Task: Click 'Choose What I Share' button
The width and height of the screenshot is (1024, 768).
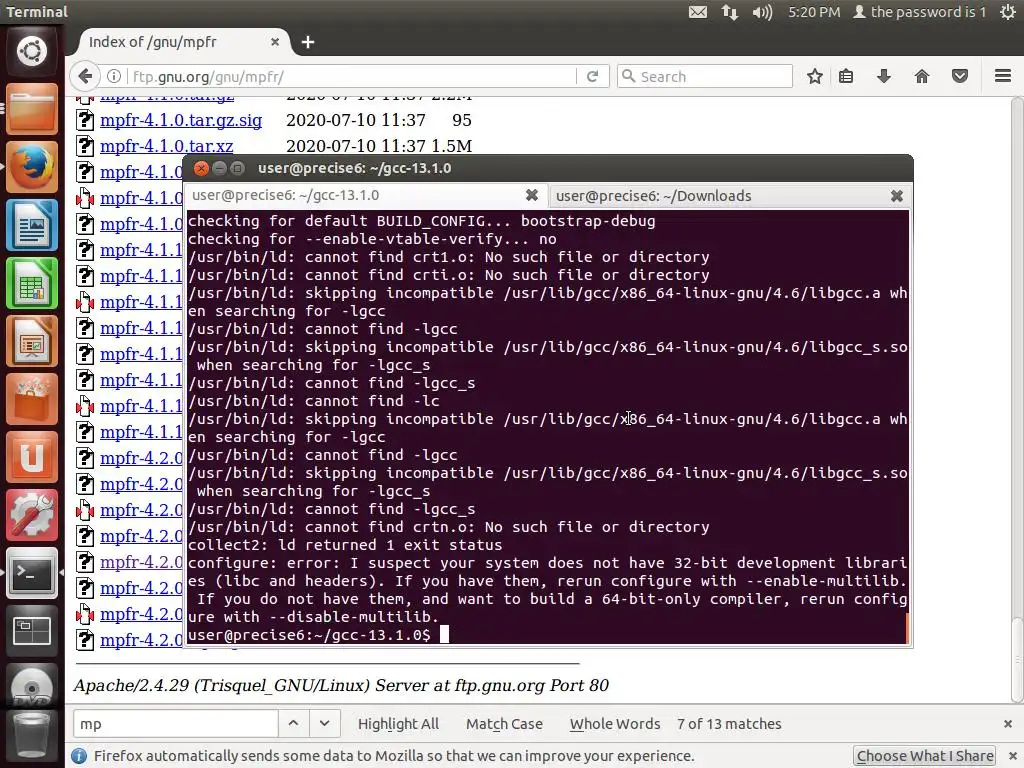Action: [x=925, y=756]
